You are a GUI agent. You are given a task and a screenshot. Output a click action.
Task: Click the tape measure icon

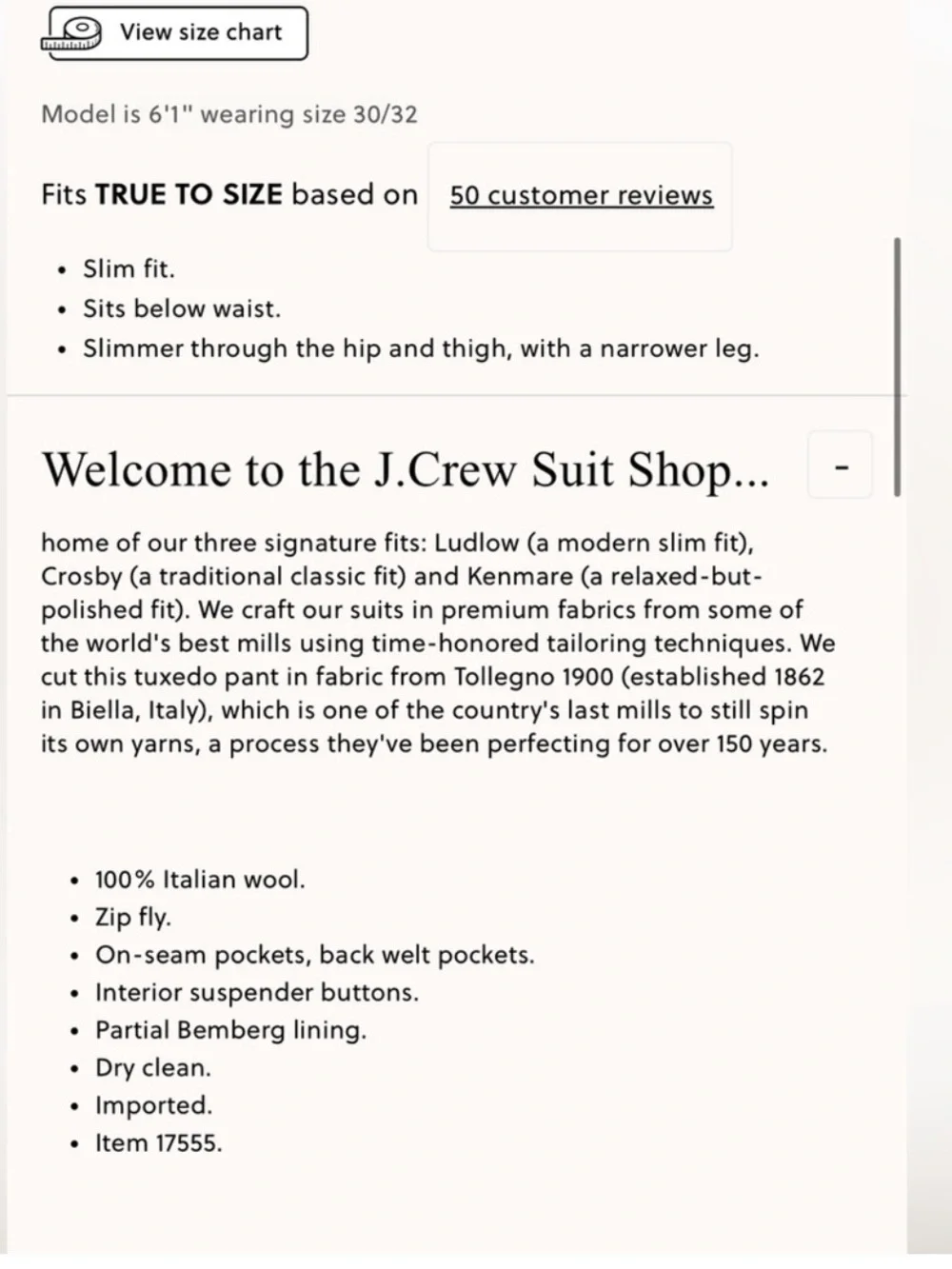71,34
